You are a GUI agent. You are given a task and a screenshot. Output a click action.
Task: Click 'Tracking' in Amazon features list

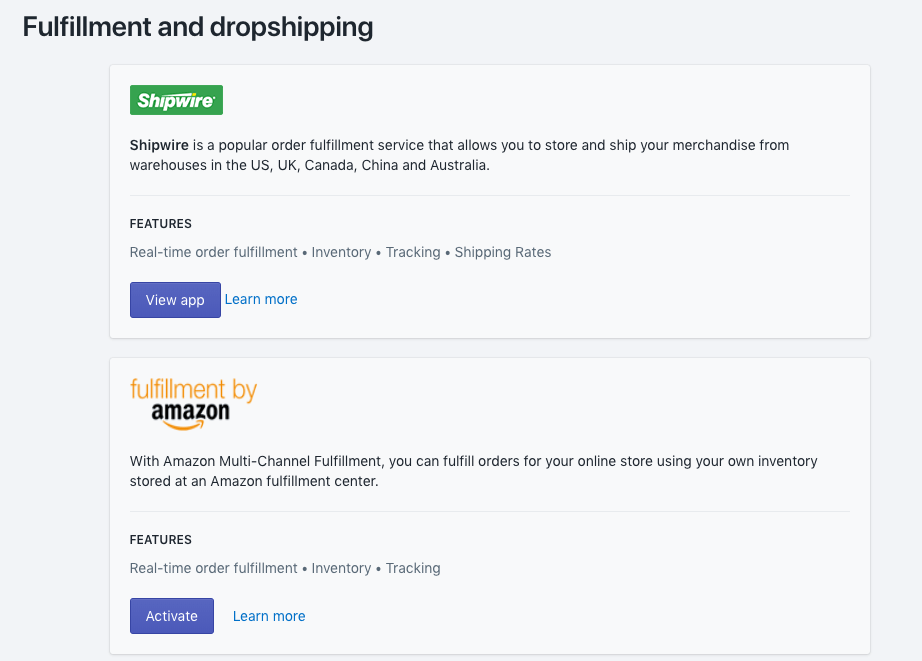click(413, 568)
